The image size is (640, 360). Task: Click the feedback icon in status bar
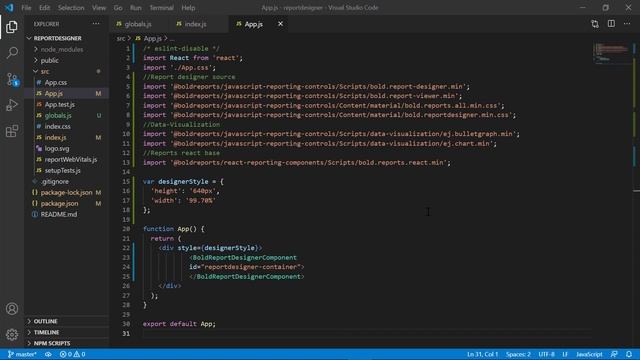tap(614, 354)
